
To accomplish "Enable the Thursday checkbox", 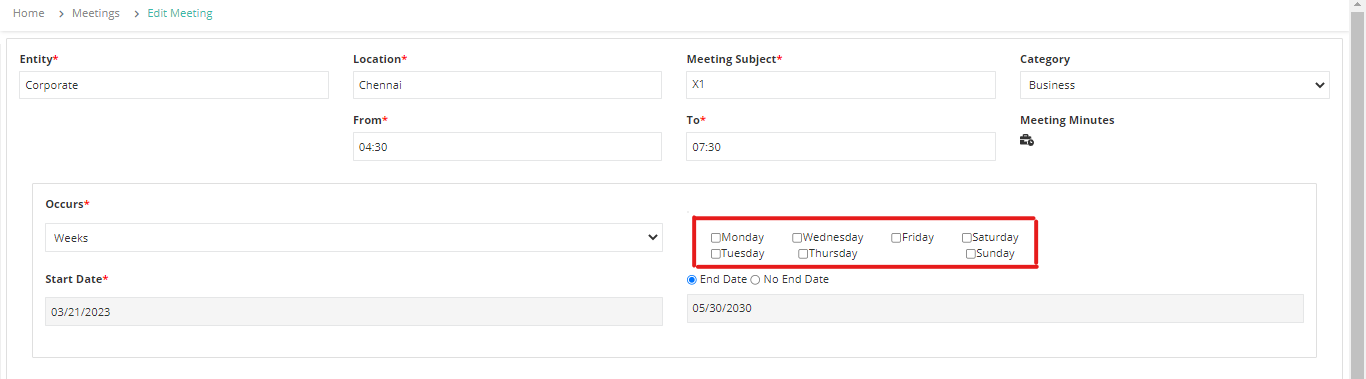I will 803,254.
